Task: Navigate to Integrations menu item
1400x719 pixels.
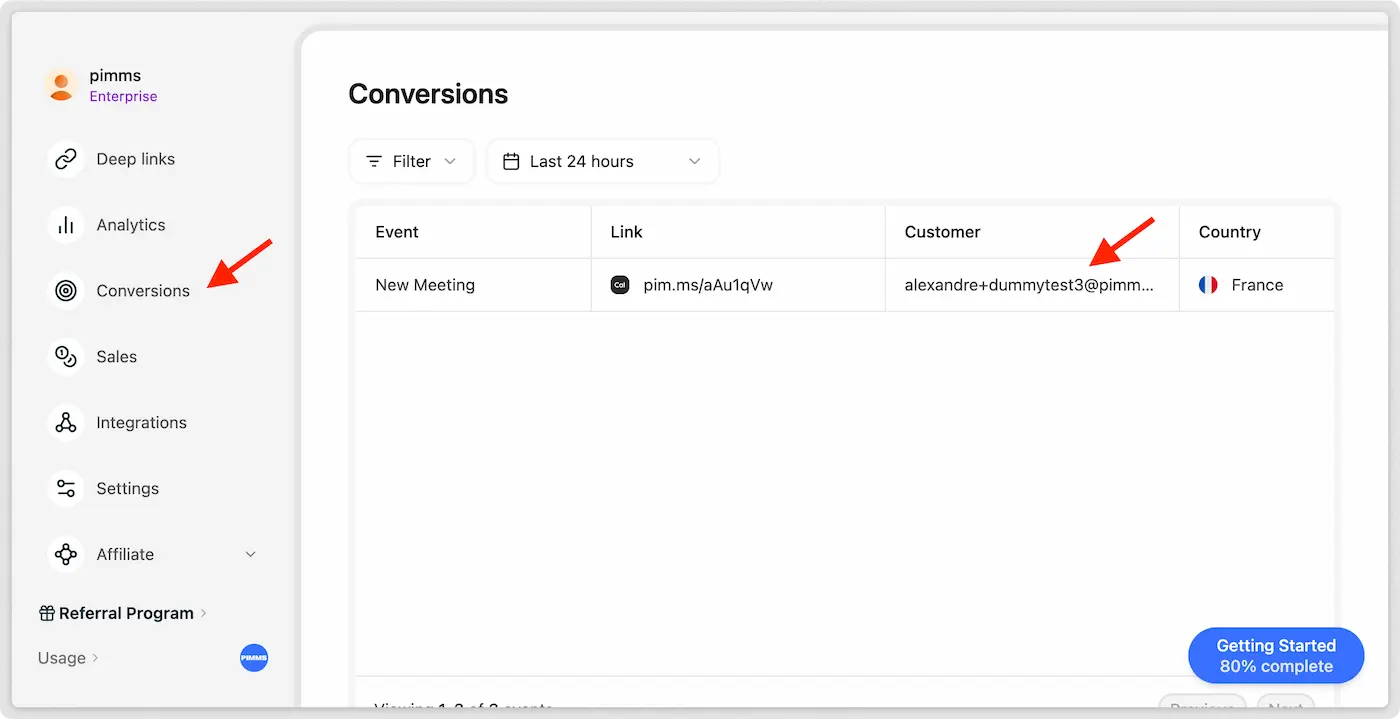Action: click(x=141, y=423)
